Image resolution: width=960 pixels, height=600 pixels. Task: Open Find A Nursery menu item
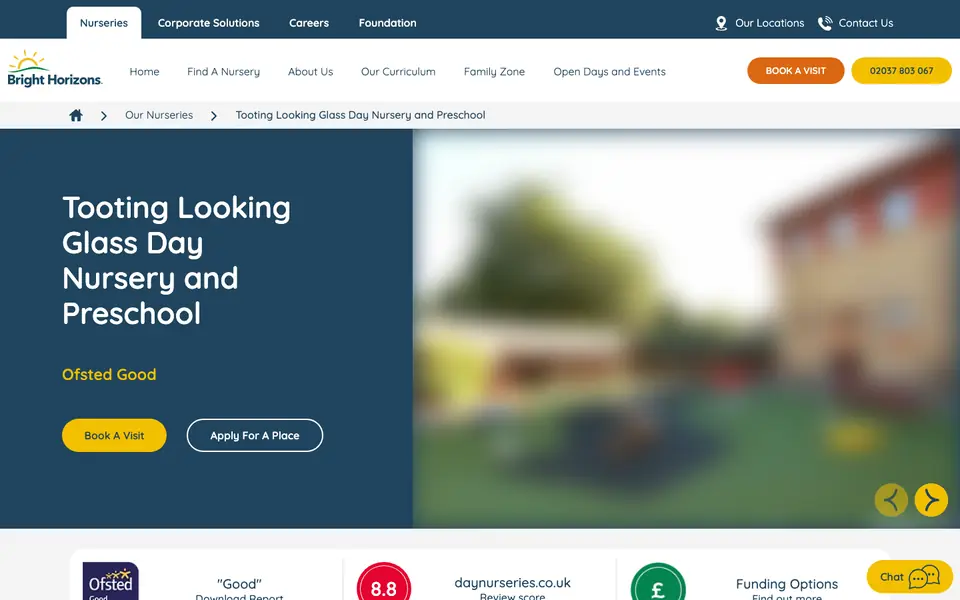[x=223, y=72]
